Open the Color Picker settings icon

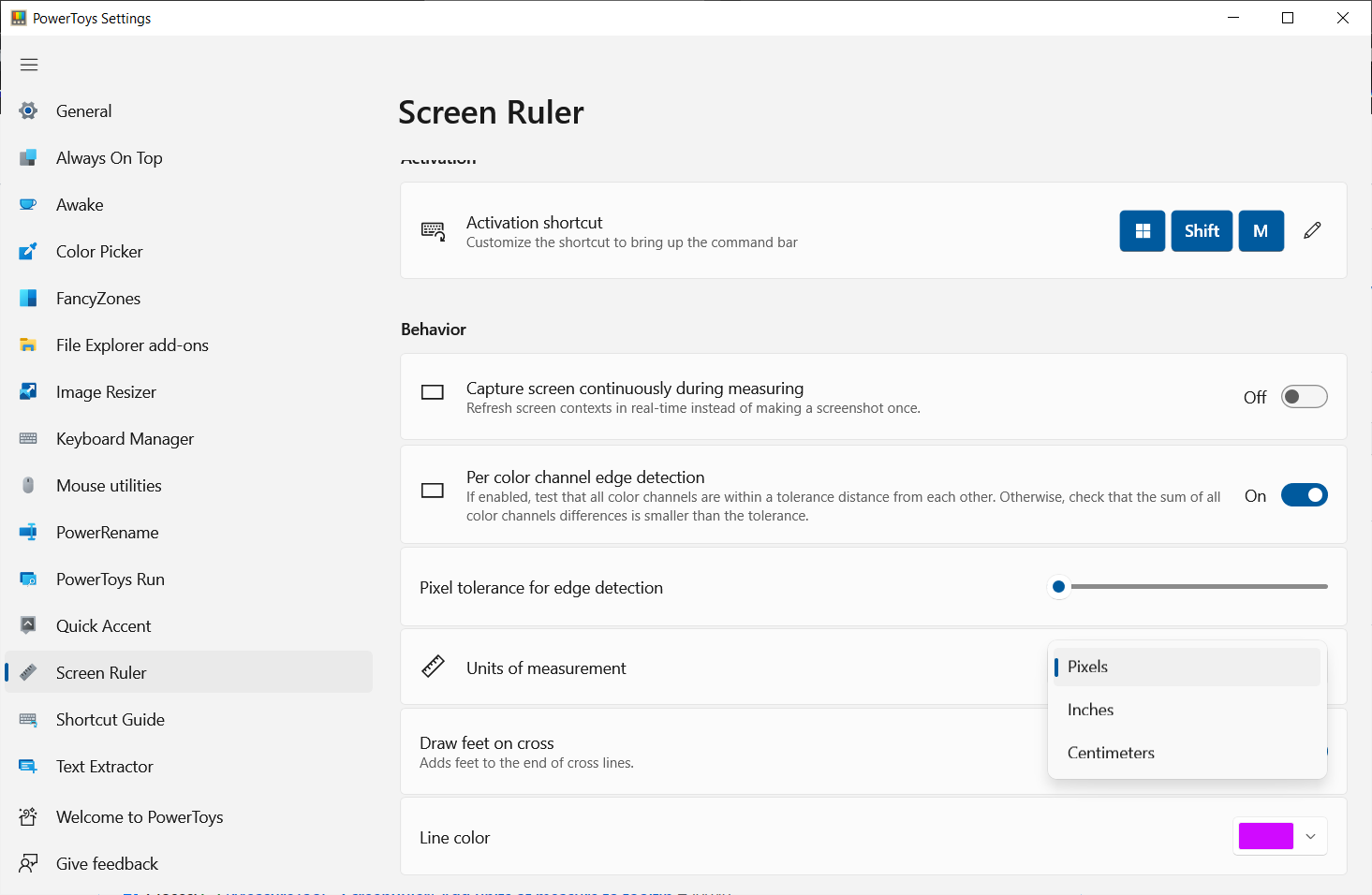coord(28,251)
